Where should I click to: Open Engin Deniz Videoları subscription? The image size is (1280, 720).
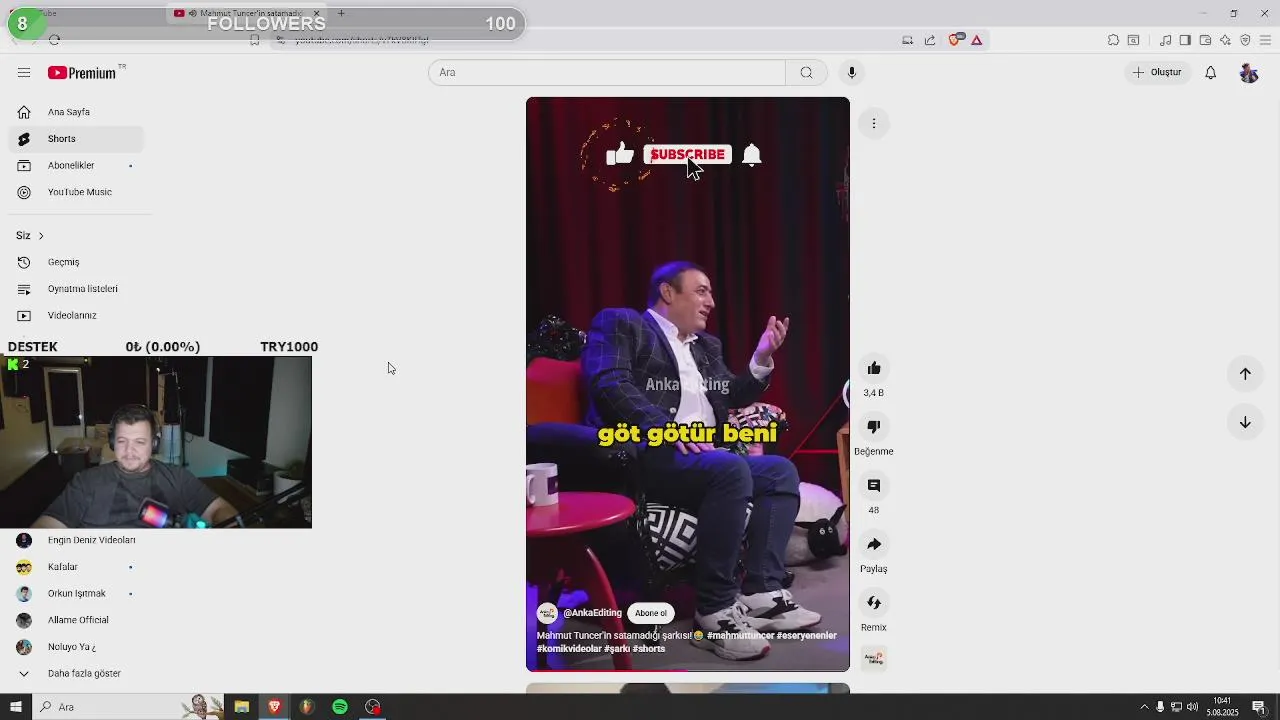click(x=76, y=540)
